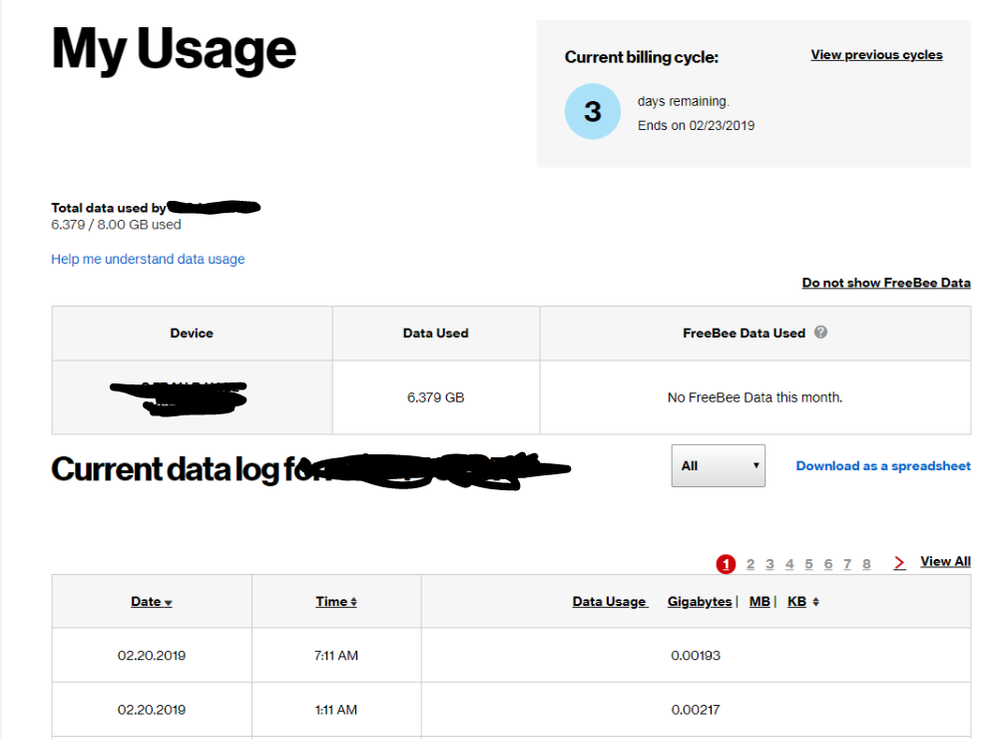The image size is (999, 739).
Task: Jump to page 5 of log
Action: (x=809, y=564)
